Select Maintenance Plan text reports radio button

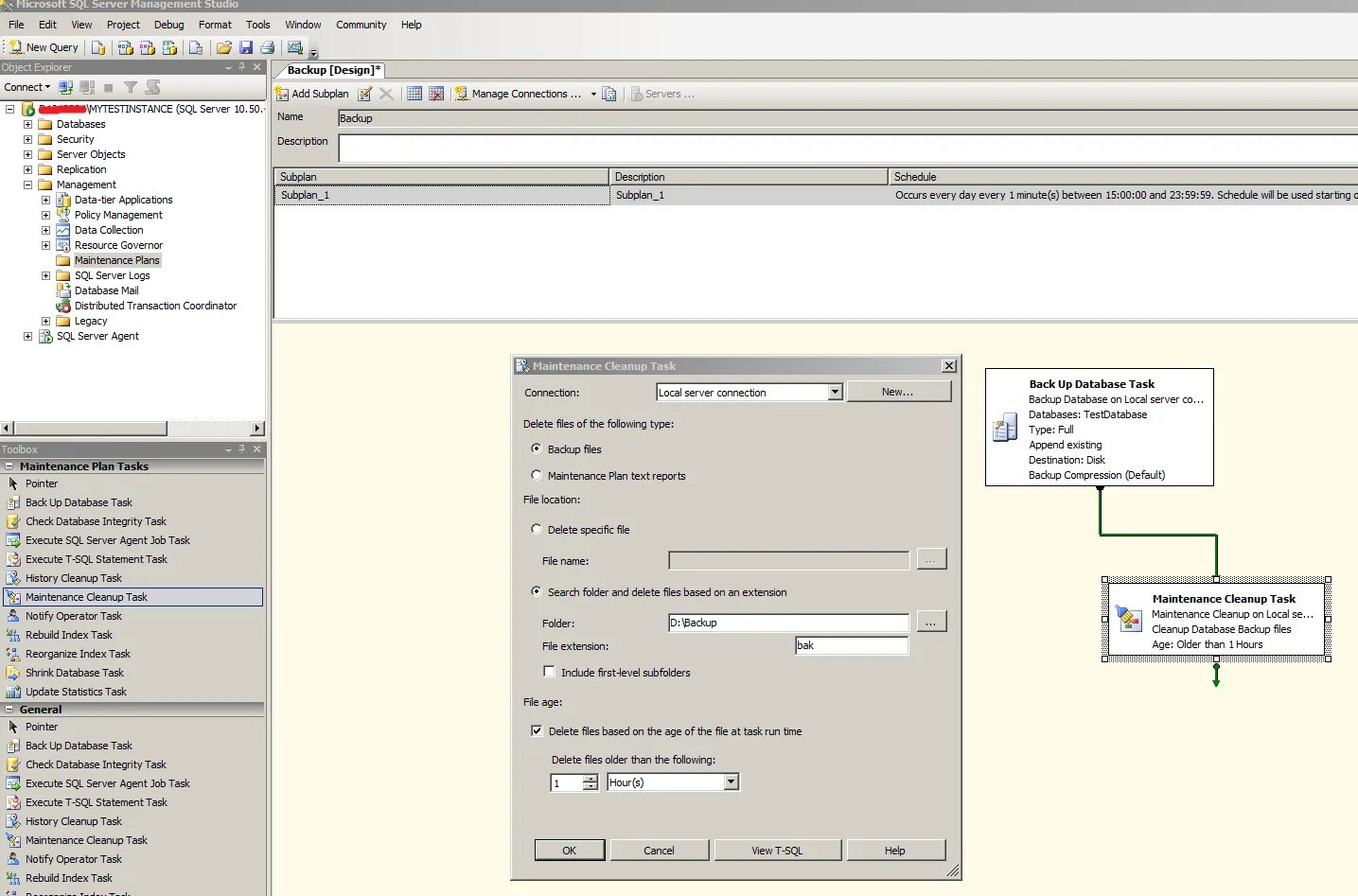537,475
